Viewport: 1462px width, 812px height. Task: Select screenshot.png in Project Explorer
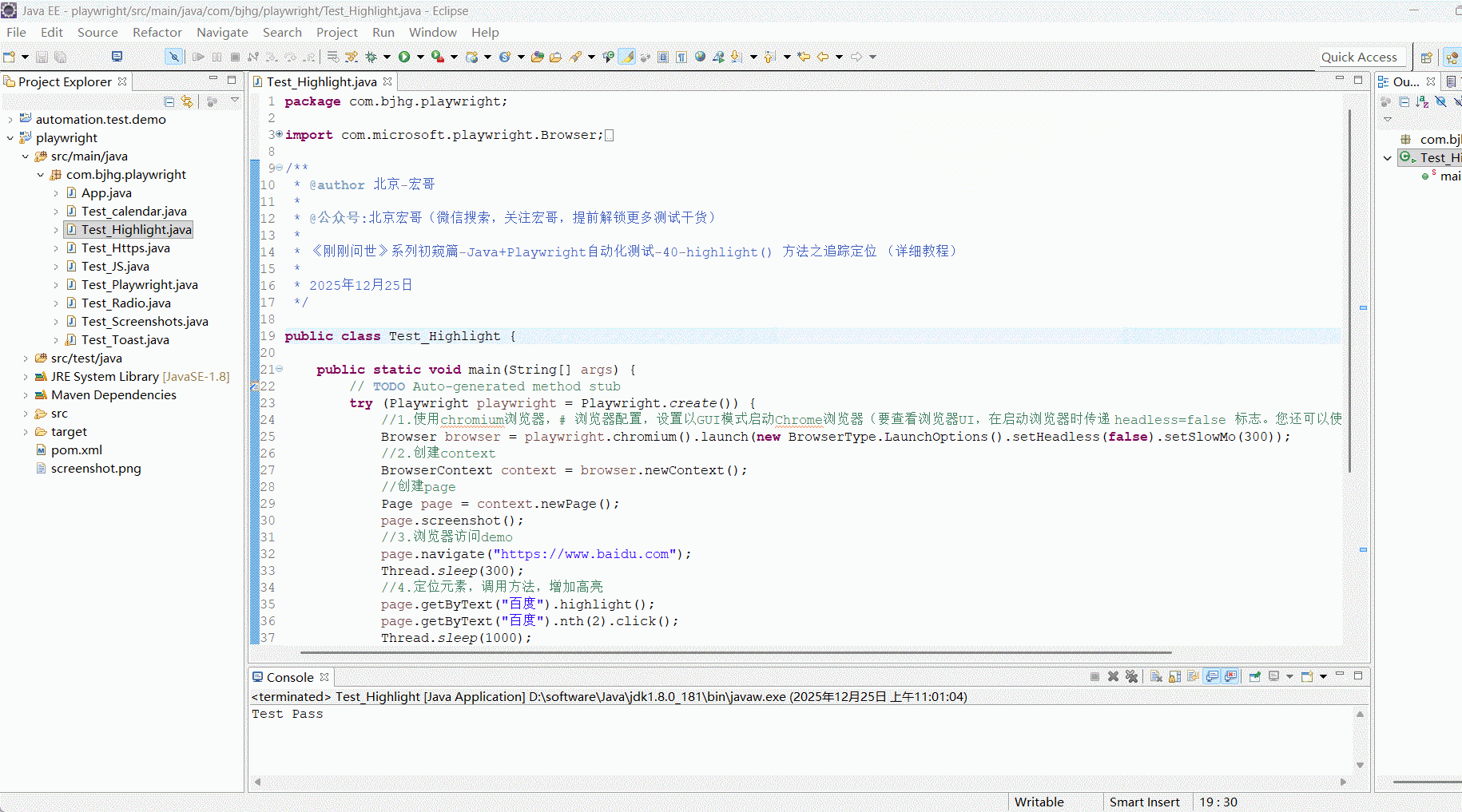[96, 469]
